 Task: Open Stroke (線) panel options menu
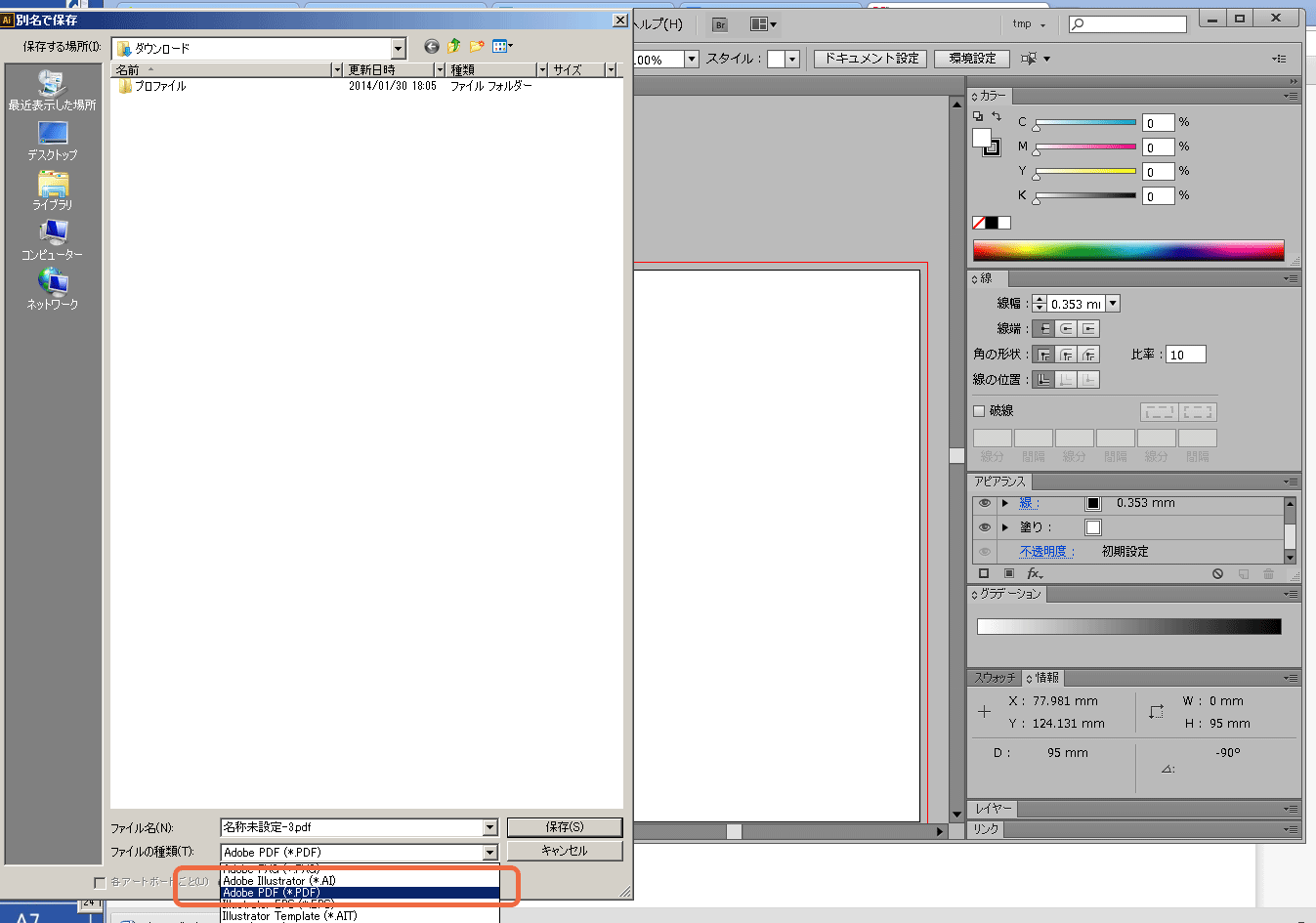coord(1291,278)
